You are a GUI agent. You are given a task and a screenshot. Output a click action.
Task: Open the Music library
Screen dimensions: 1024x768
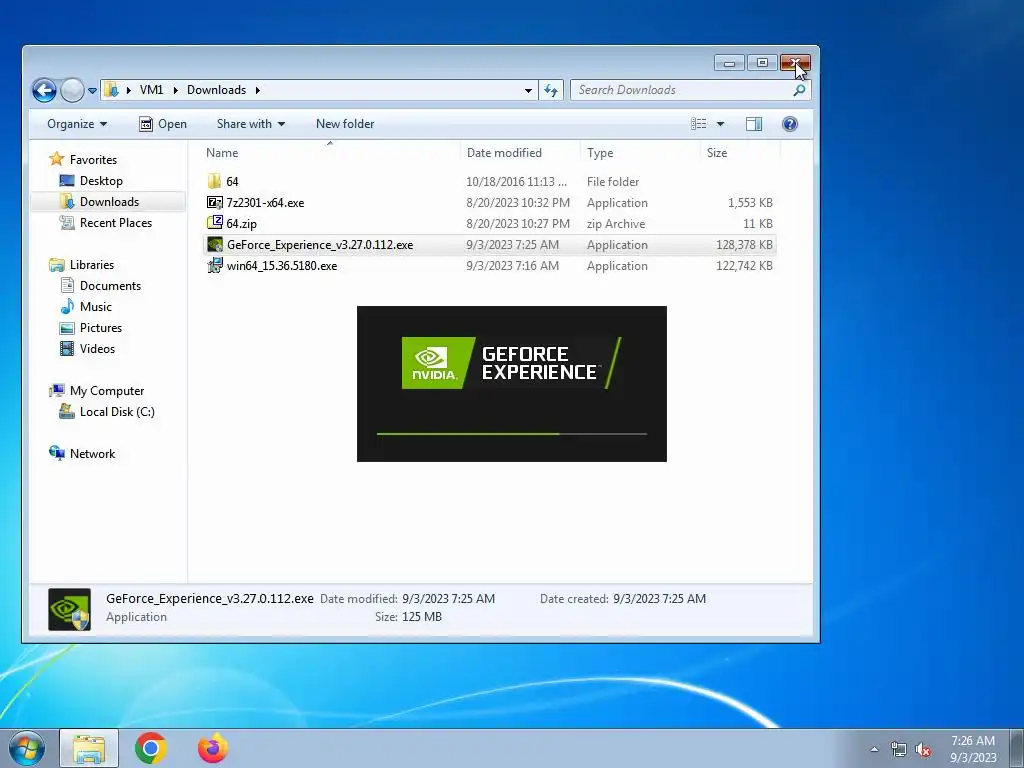pyautogui.click(x=95, y=306)
